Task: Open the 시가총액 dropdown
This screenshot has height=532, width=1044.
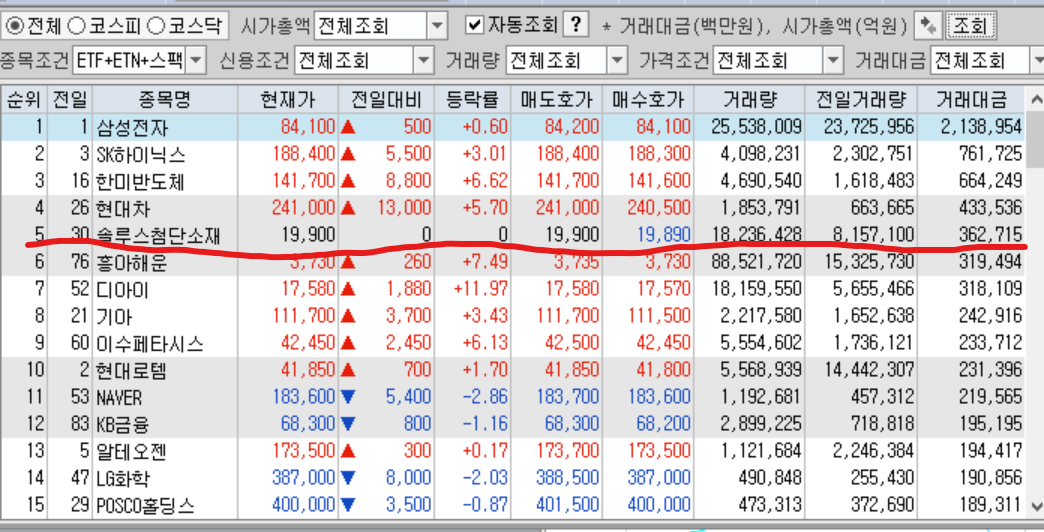Action: click(436, 27)
